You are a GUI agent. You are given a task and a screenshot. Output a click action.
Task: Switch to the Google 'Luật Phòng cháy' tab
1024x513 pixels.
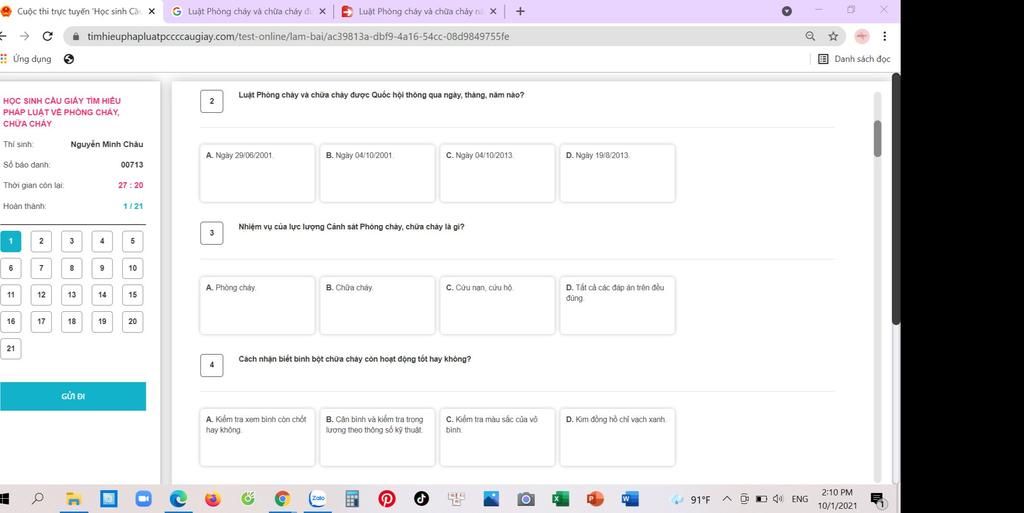(x=249, y=11)
